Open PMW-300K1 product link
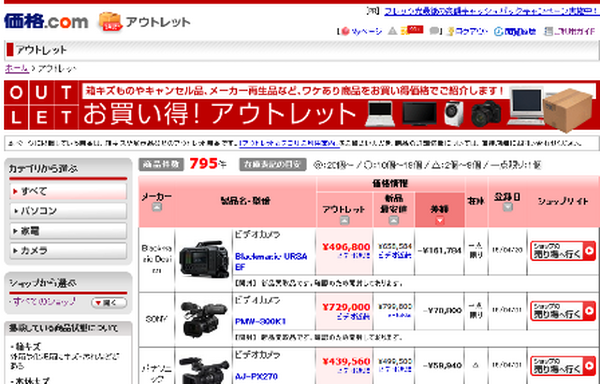Screen dimensions: 600x384 click(260, 321)
